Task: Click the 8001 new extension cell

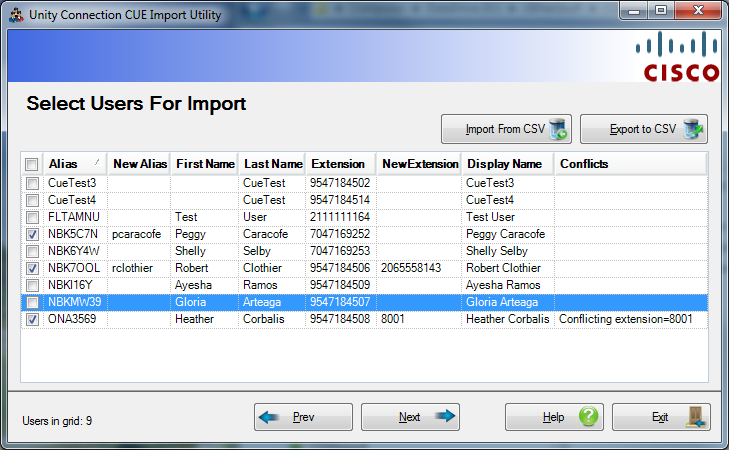Action: coord(419,319)
